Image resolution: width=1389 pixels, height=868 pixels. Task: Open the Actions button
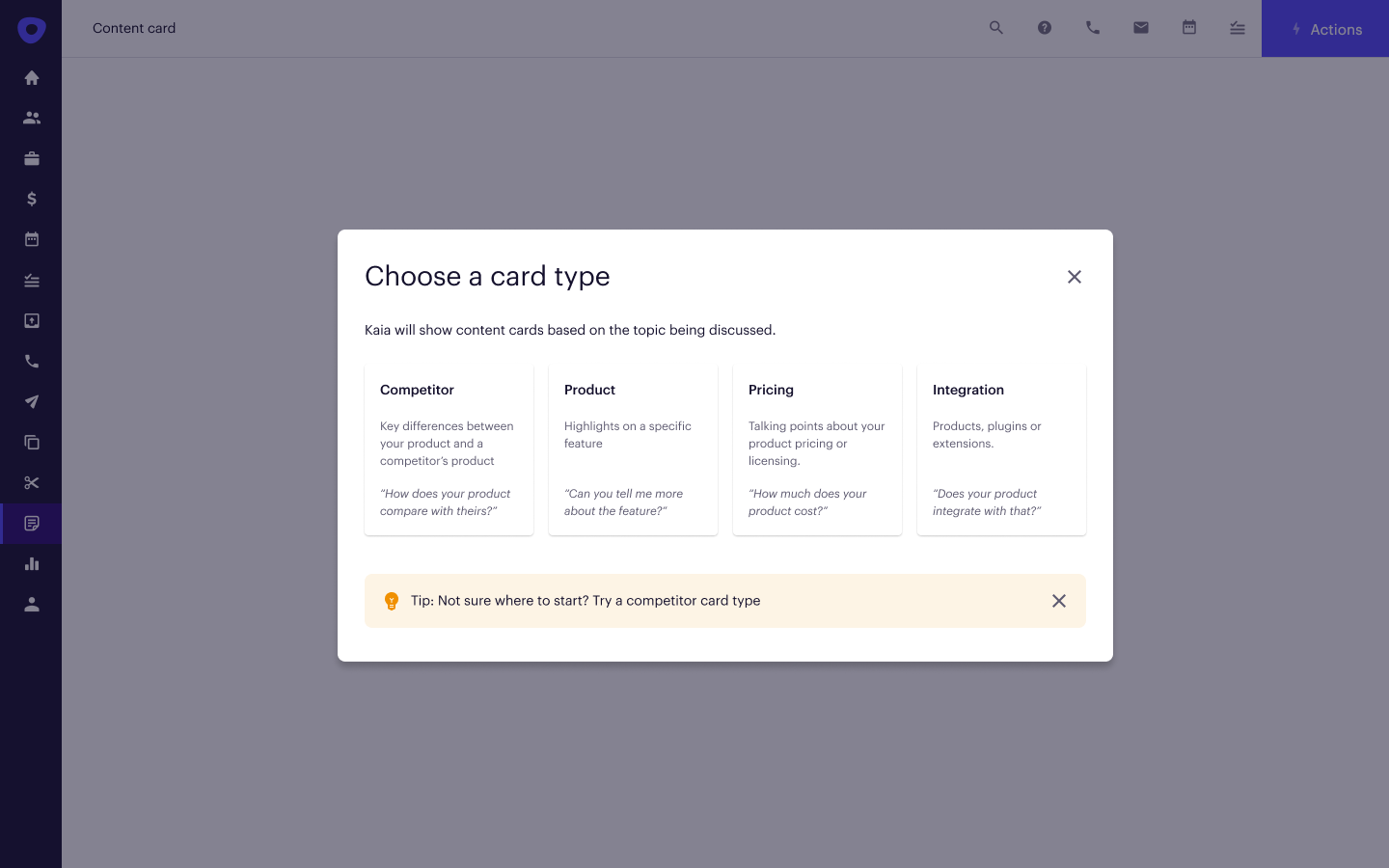[1325, 29]
